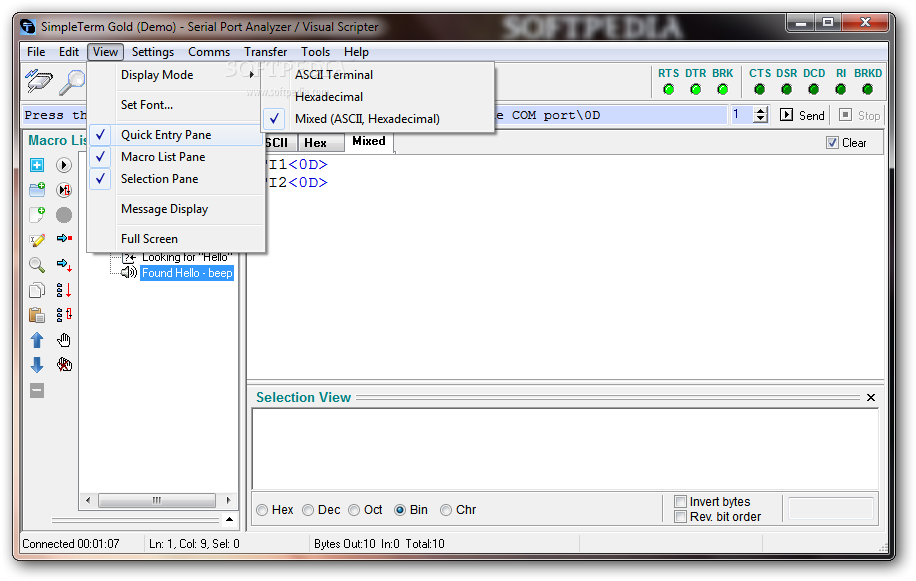
Task: Click the blue plus add macro icon
Action: tap(37, 165)
